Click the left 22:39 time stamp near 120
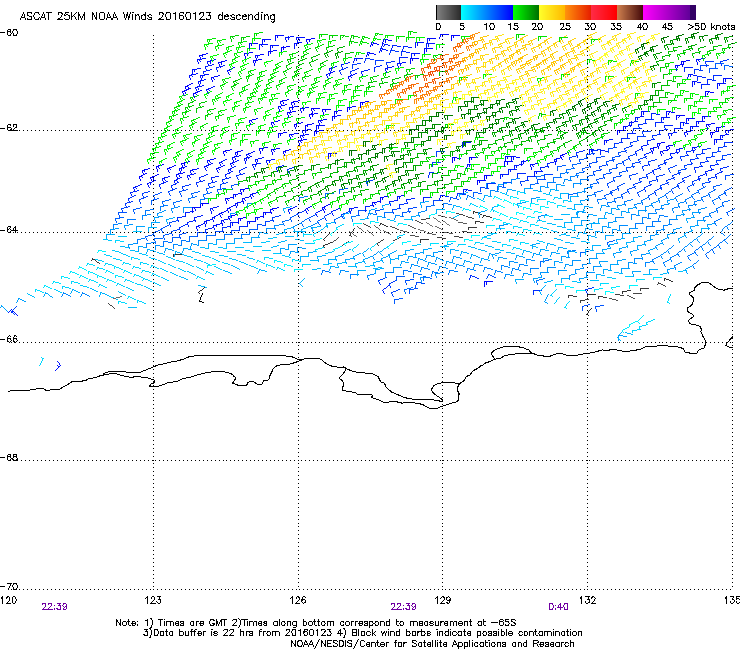Viewport: 740px width, 650px height. [54, 607]
